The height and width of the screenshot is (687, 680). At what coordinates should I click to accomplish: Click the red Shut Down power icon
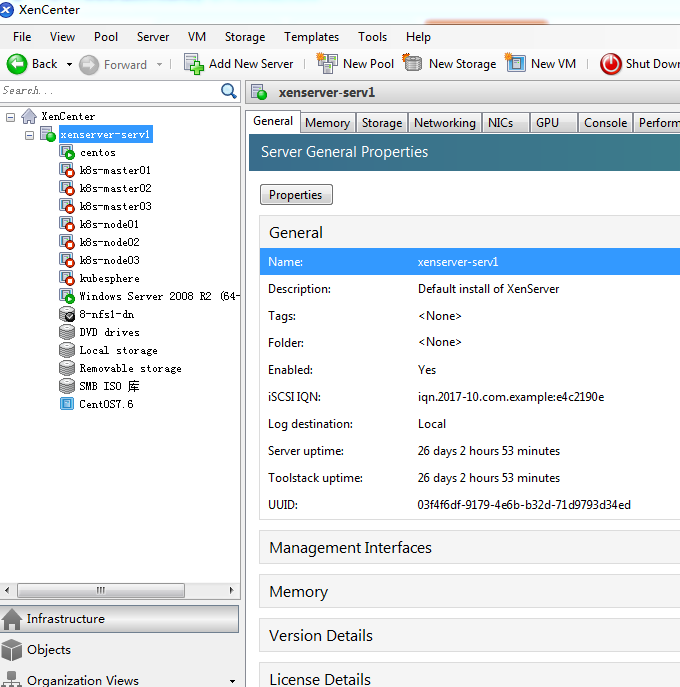[610, 64]
